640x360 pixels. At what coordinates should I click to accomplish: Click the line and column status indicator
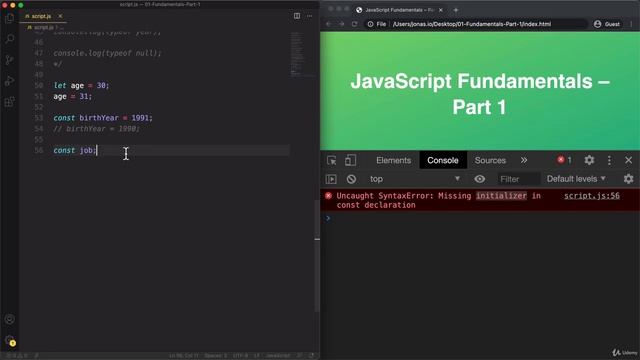[x=184, y=356]
